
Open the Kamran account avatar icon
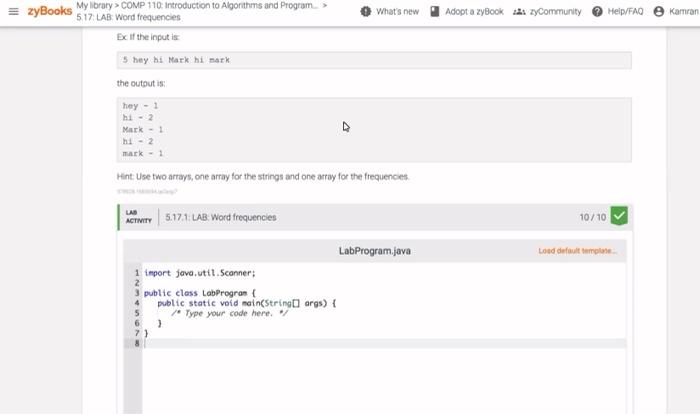[658, 12]
